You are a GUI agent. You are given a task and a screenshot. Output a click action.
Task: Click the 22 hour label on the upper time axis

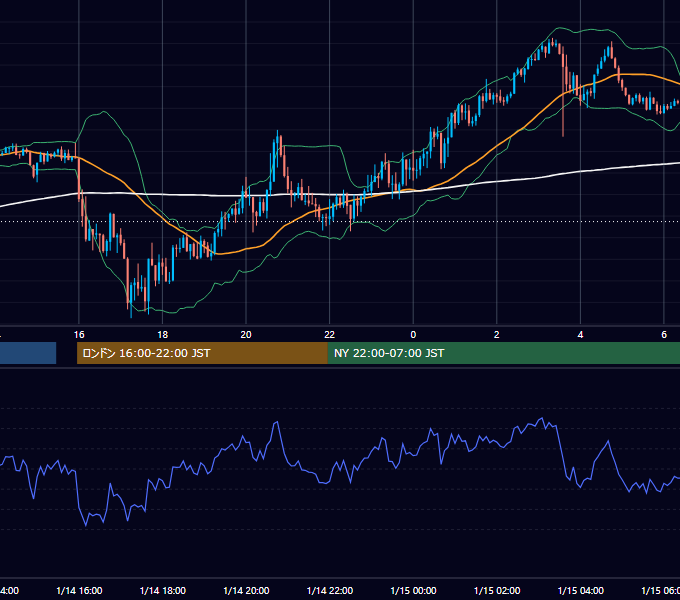tap(330, 335)
